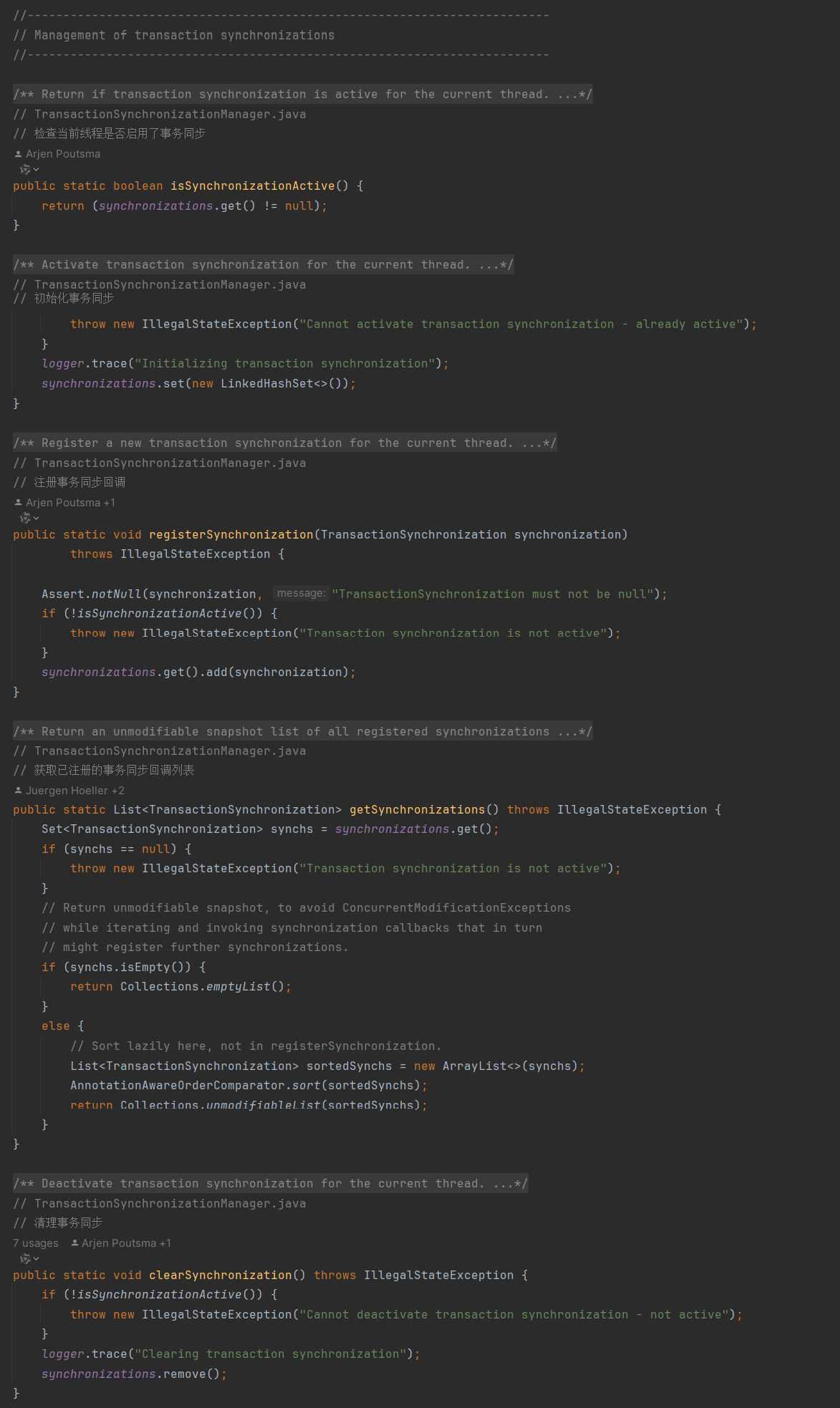This screenshot has width=840, height=1408.
Task: Click 'if (synchs.isEmpty())' condition
Action: (124, 968)
